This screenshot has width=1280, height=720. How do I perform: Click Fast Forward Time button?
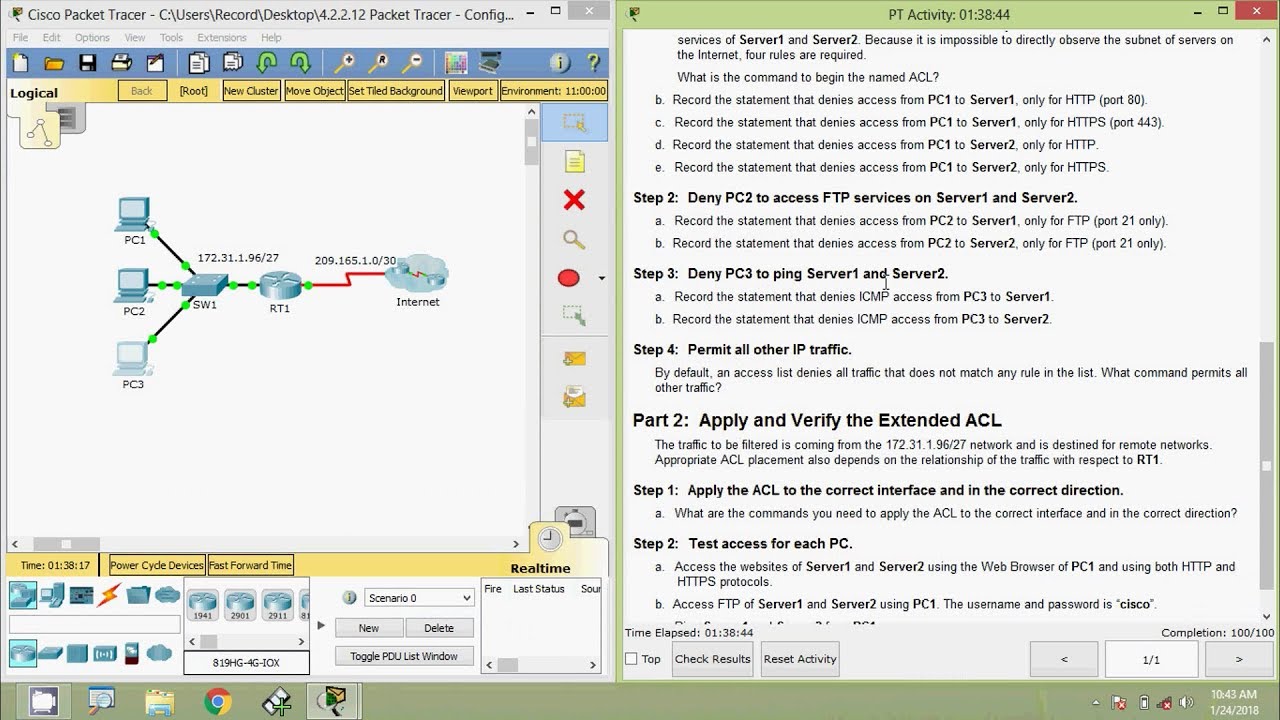pos(250,565)
